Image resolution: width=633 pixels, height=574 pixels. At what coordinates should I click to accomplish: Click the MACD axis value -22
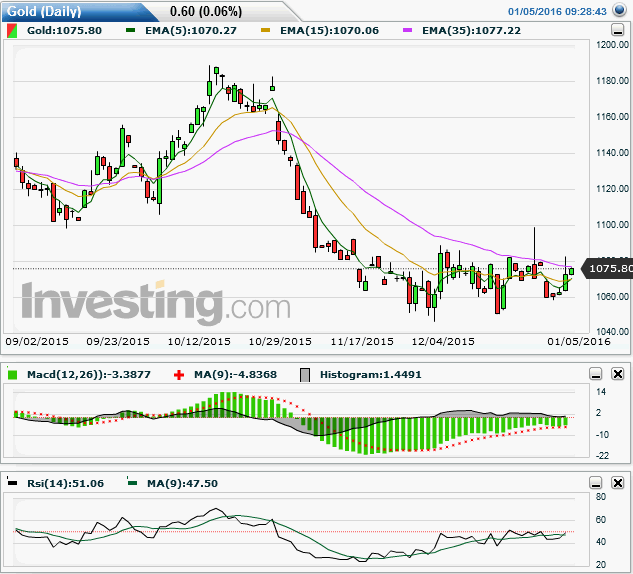point(602,456)
